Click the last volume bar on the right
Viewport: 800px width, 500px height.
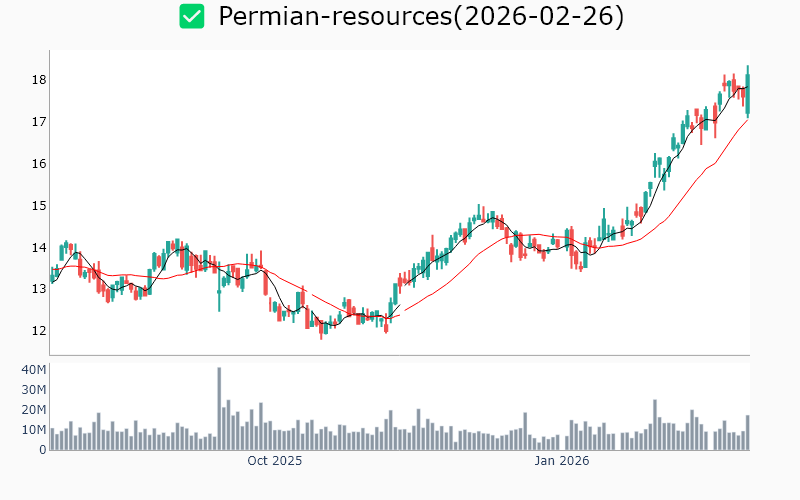747,433
